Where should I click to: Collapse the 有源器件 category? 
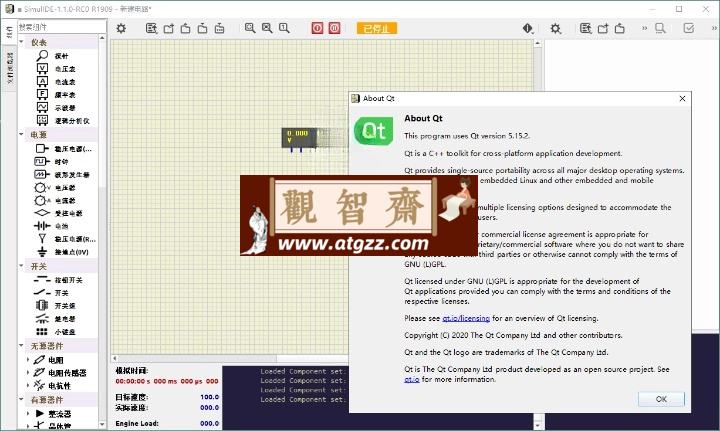[x=22, y=399]
